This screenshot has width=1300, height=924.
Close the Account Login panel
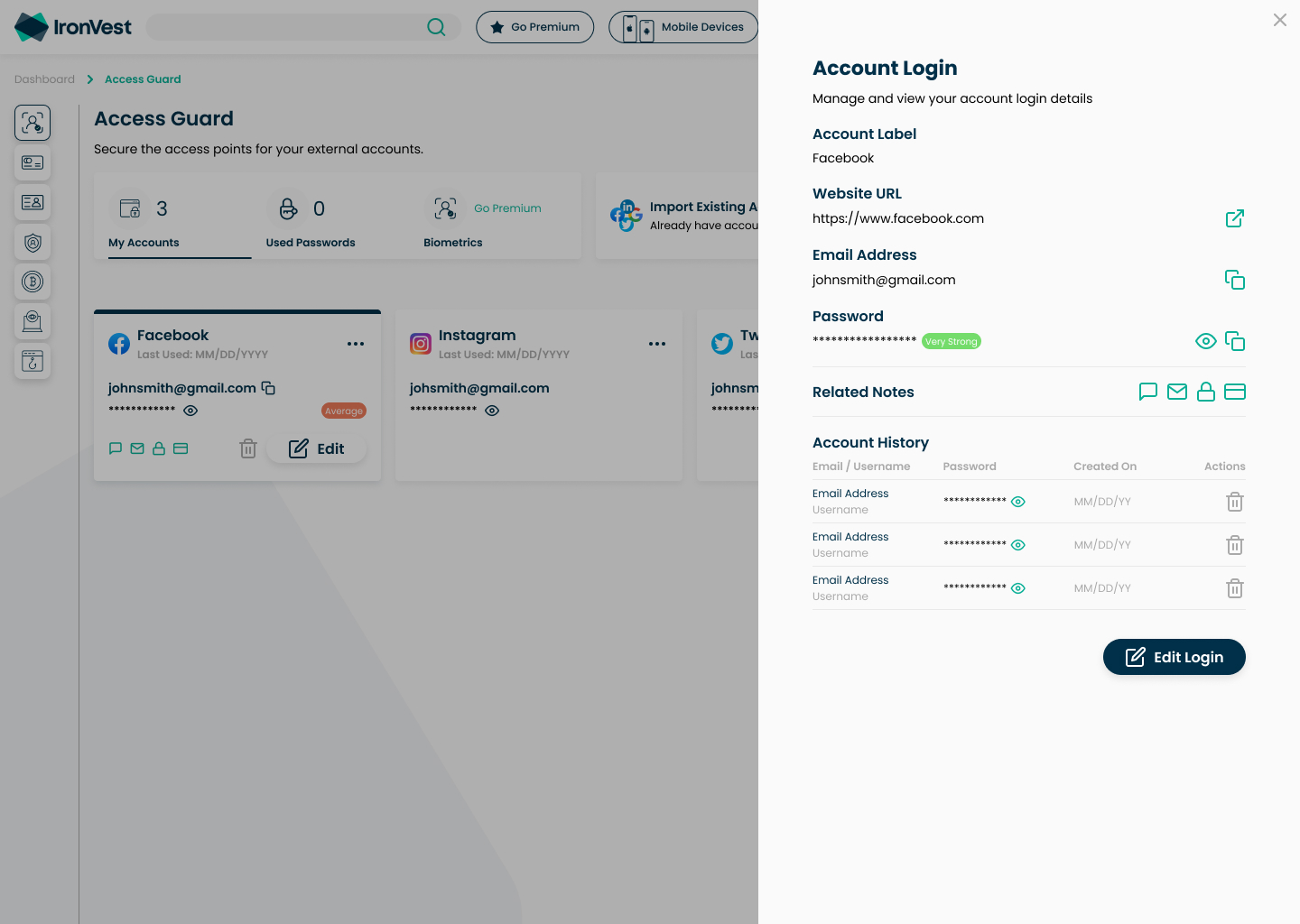click(1280, 20)
